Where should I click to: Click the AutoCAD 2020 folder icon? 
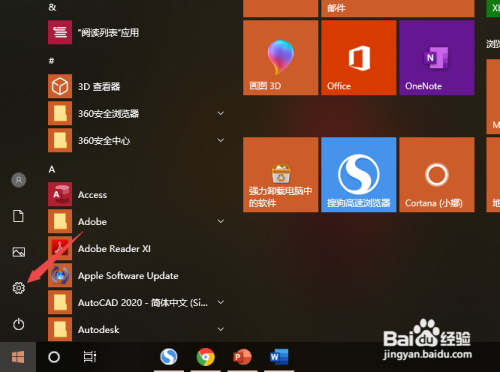click(60, 302)
